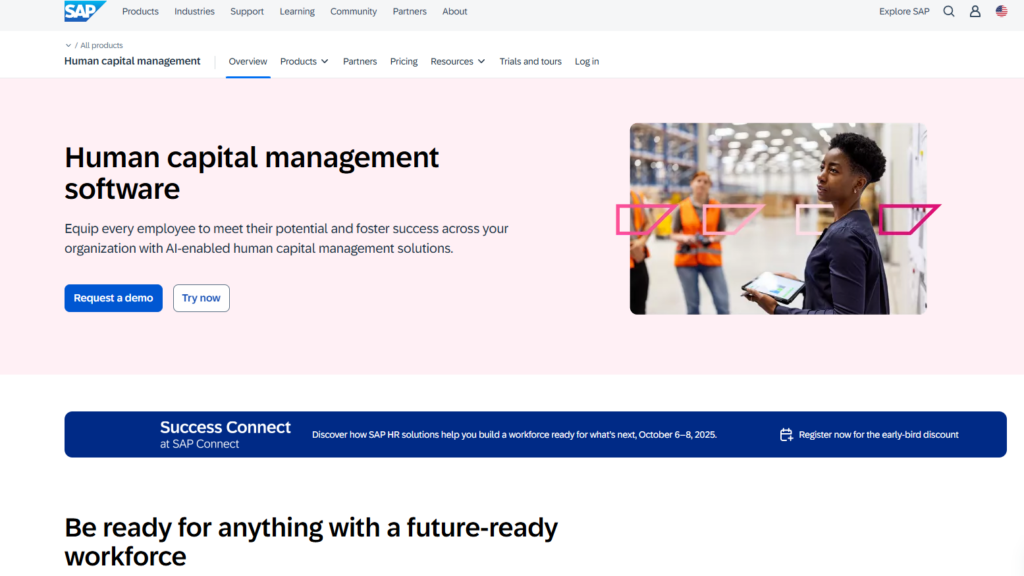1024x576 pixels.
Task: Select the Overview tab
Action: pos(248,62)
